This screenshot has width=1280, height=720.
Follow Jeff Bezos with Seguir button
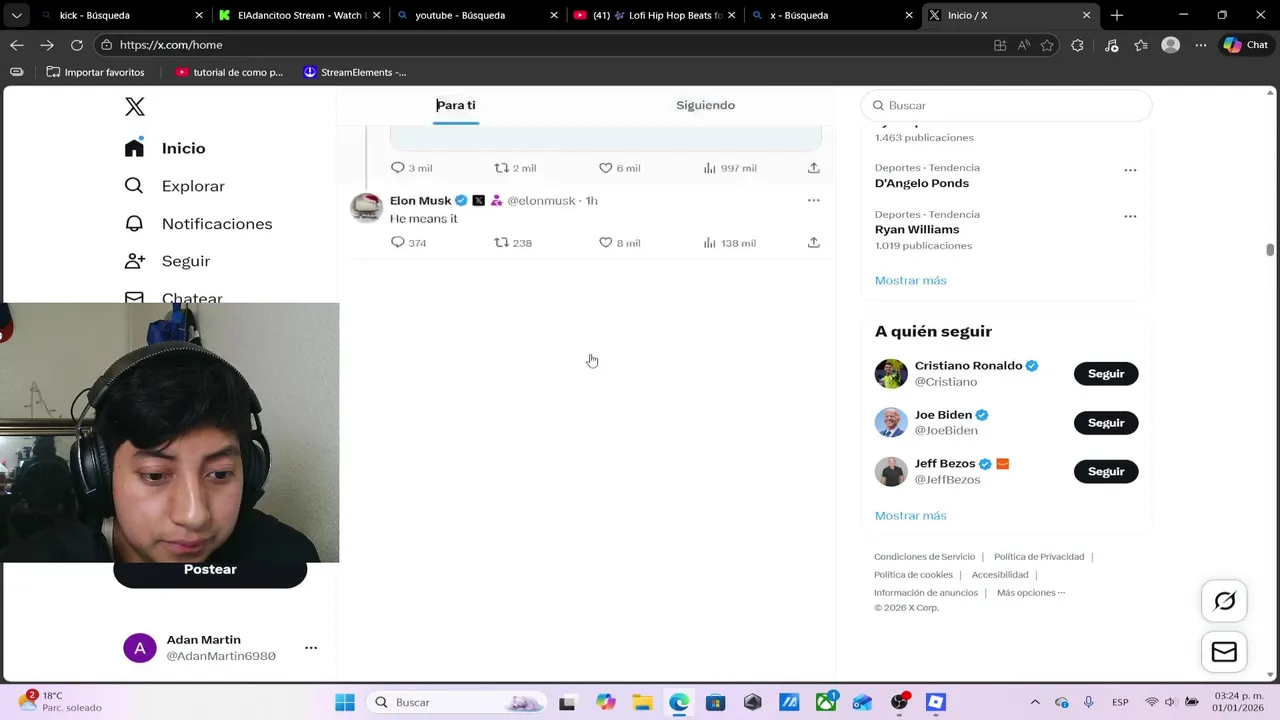click(x=1106, y=472)
